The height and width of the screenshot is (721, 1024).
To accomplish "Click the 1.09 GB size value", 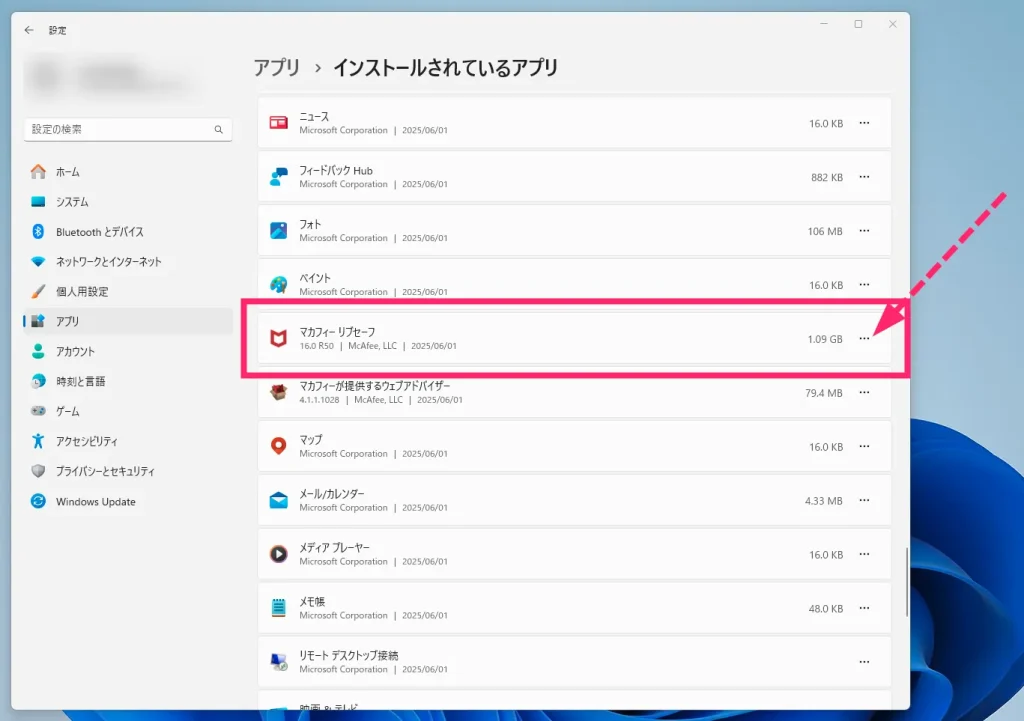I will 825,339.
